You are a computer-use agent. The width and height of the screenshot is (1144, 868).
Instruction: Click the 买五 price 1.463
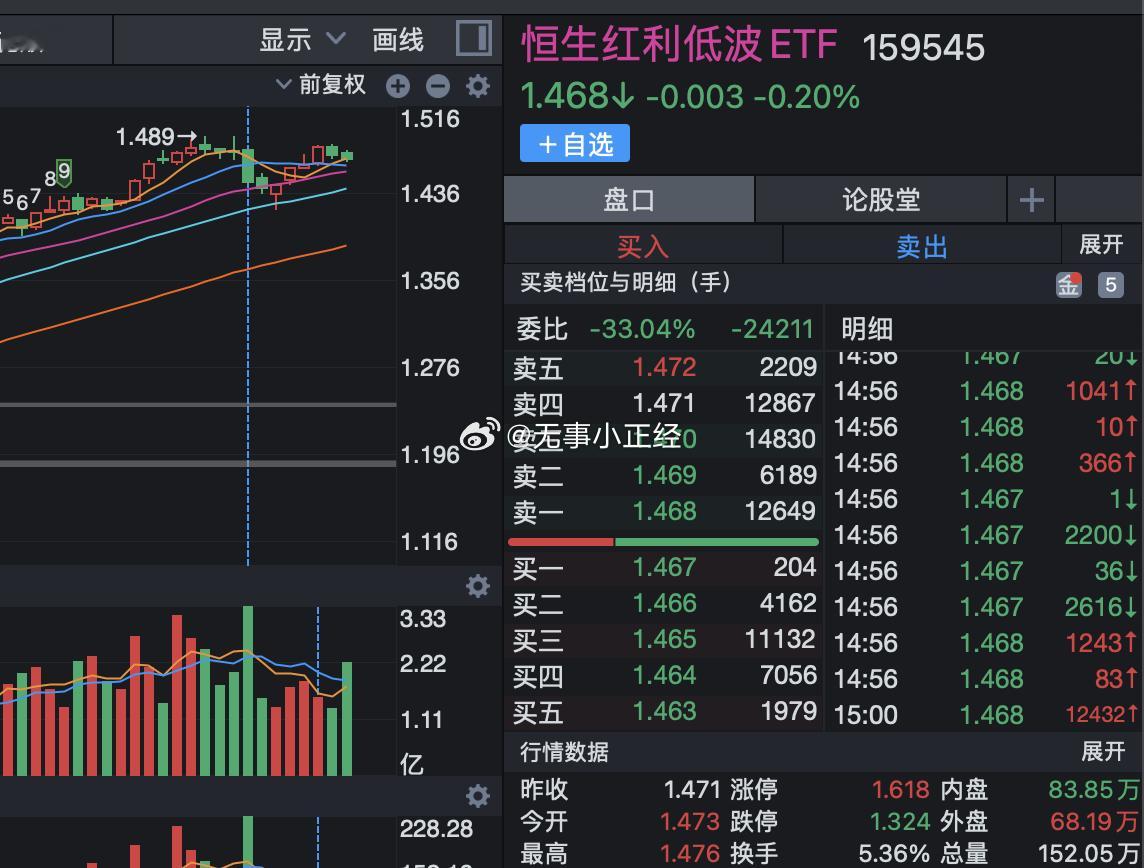pos(664,710)
